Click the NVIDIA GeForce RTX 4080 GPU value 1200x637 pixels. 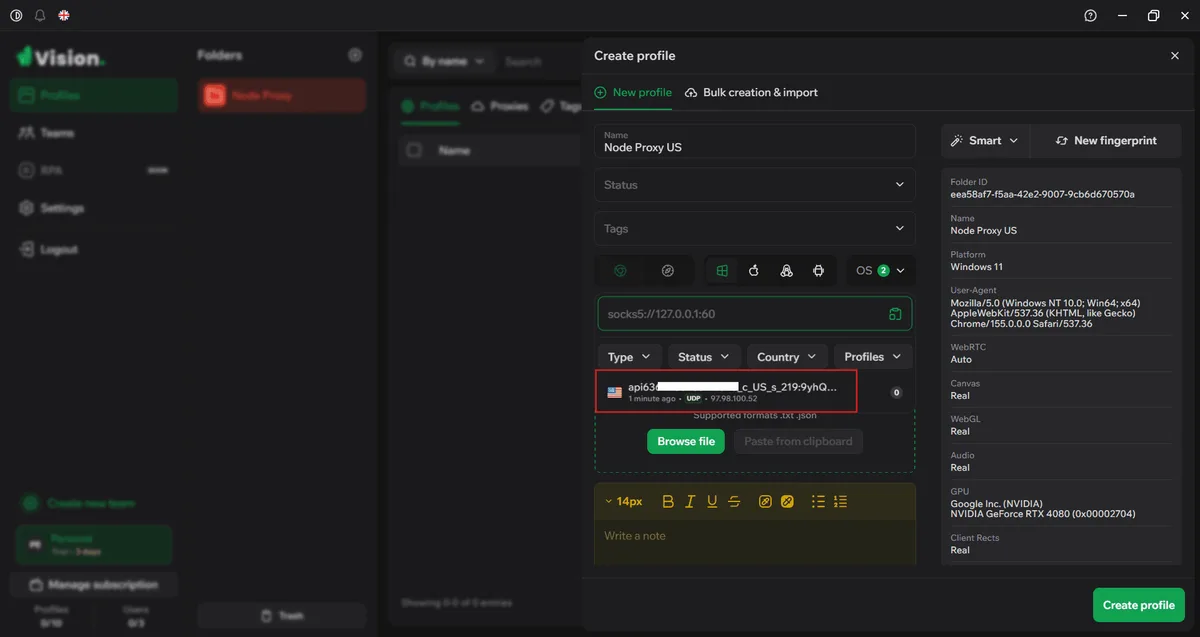pyautogui.click(x=1043, y=514)
